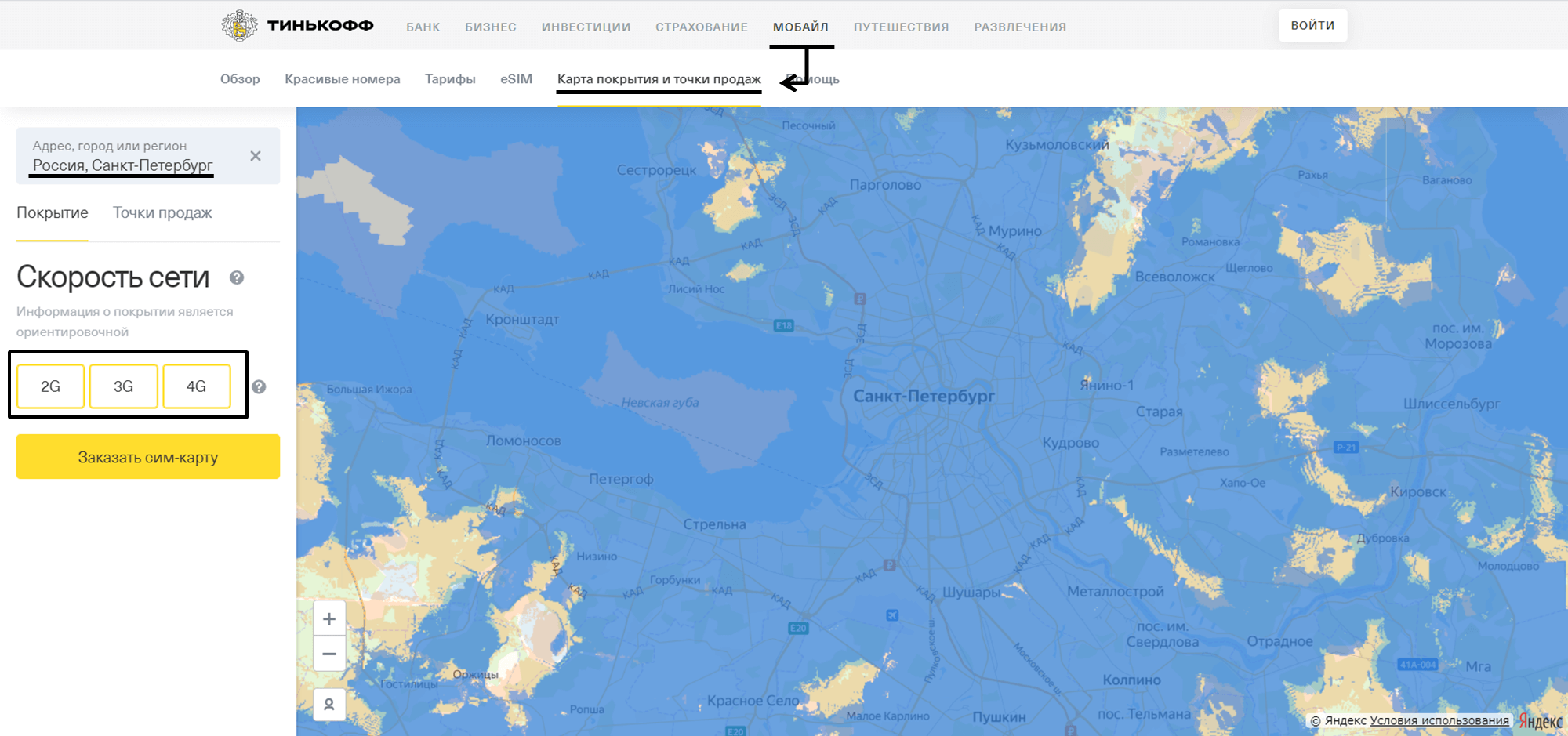Open the Страхование section

tap(702, 27)
